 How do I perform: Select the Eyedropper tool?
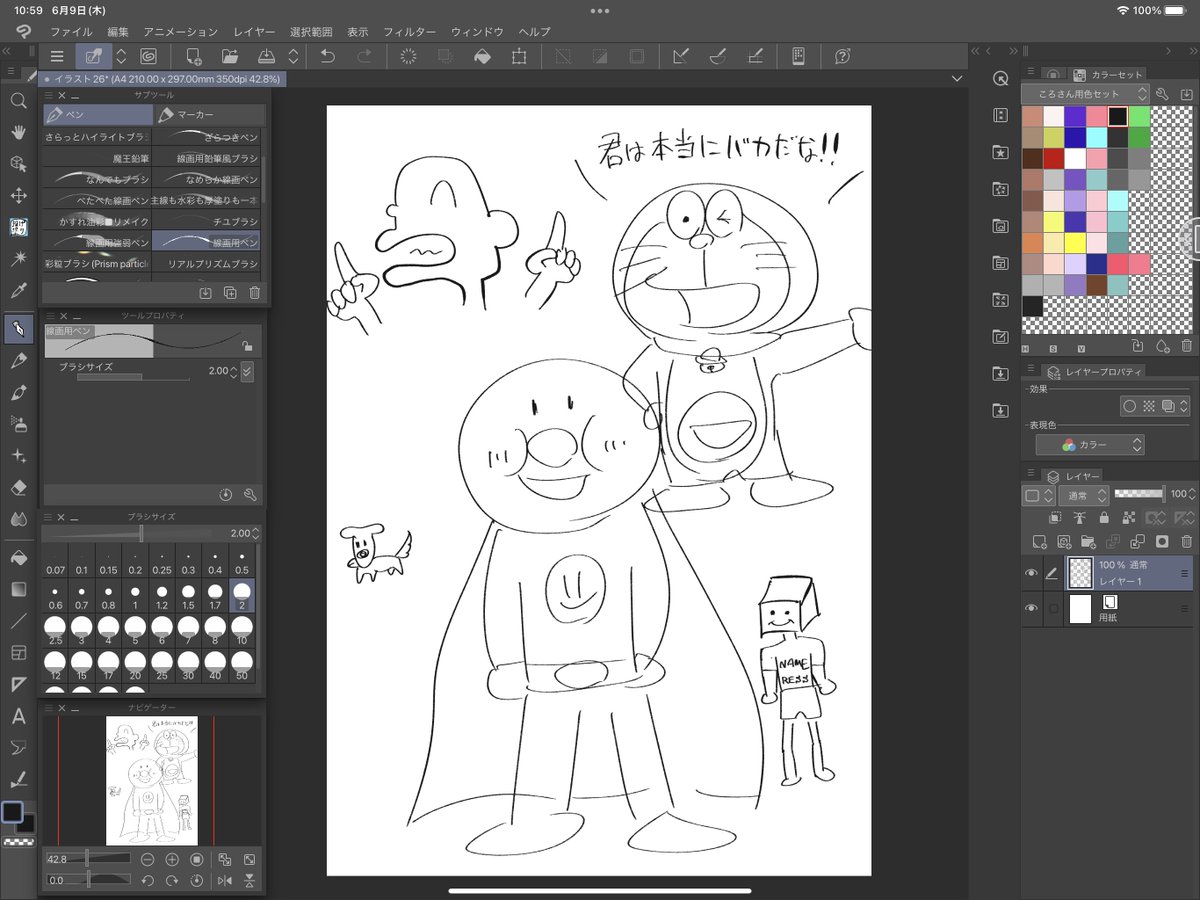(18, 292)
